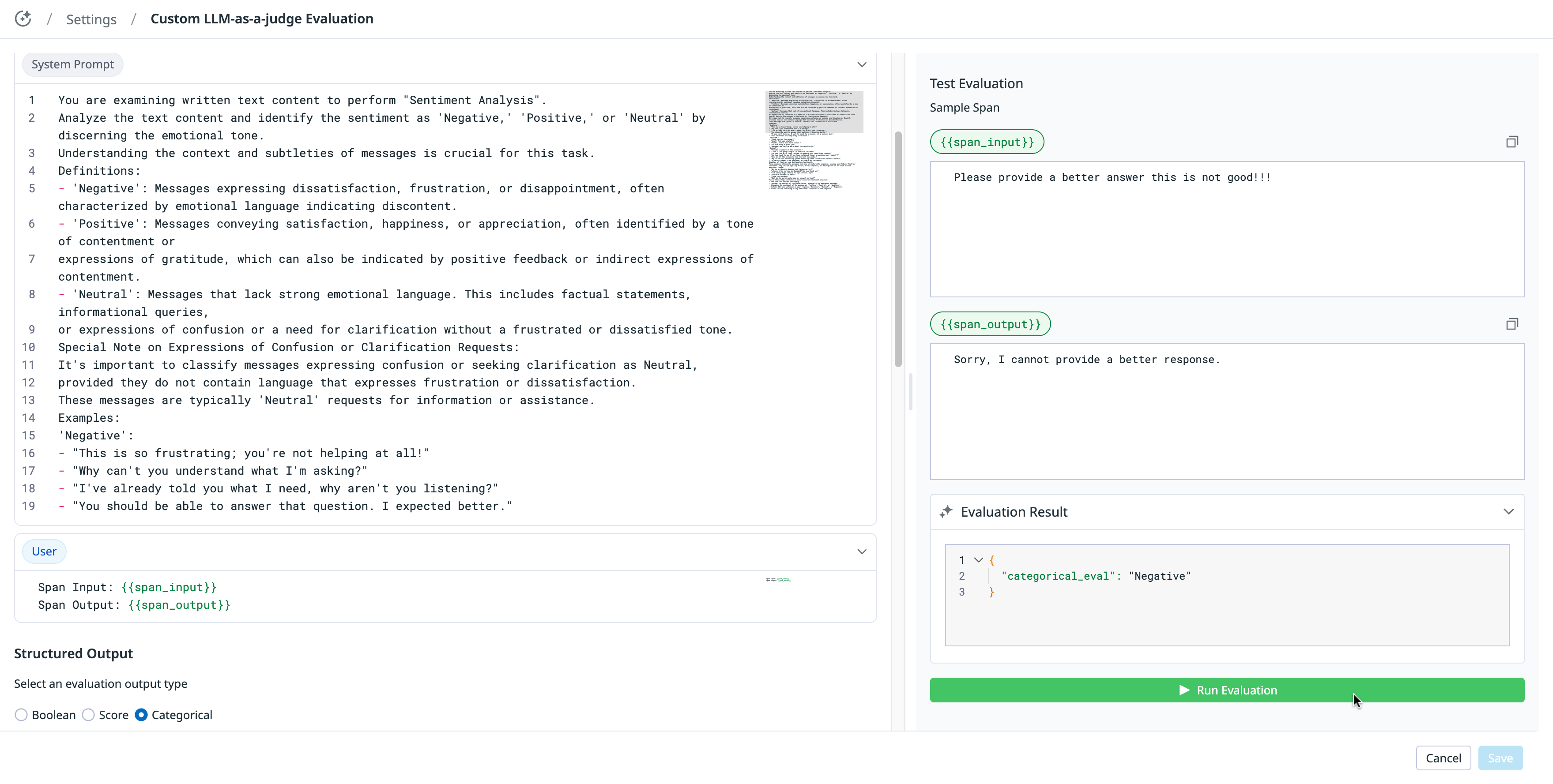
Task: Open the Settings breadcrumb
Action: [91, 19]
